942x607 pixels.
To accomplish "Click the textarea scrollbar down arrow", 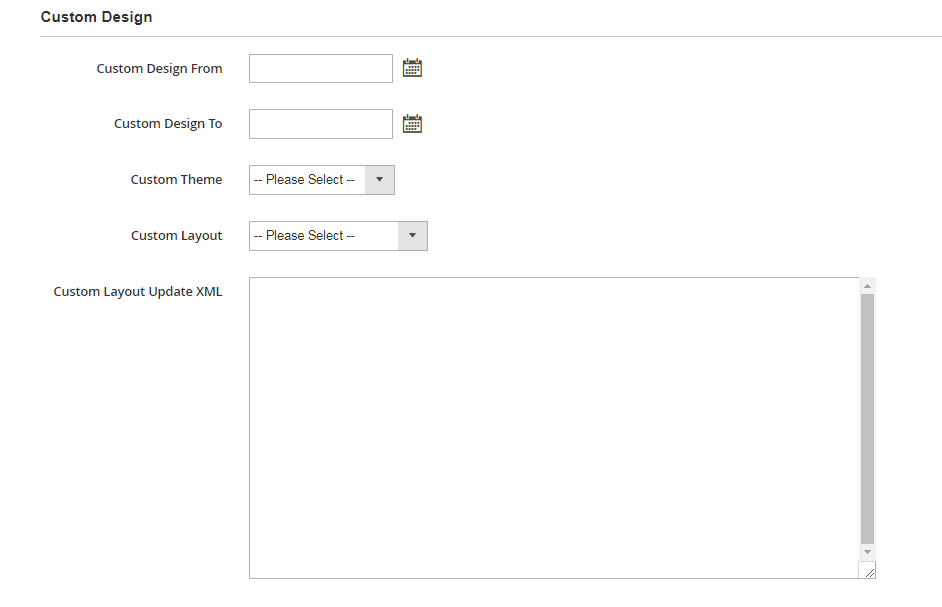I will [867, 552].
